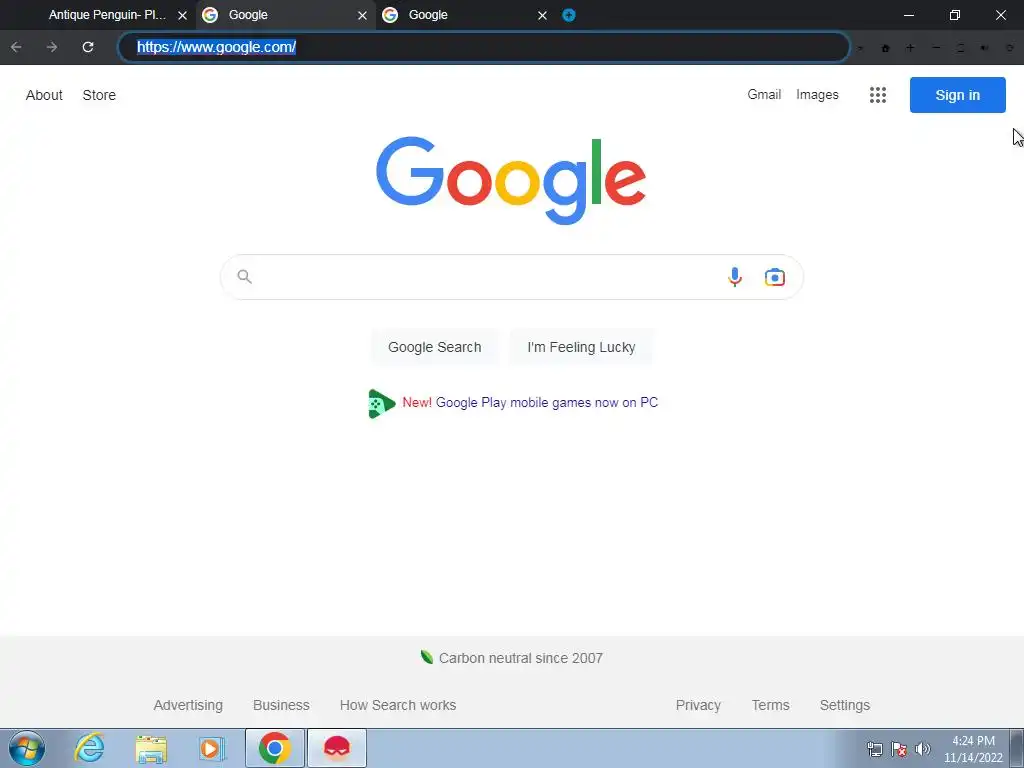Switch to the Antique Penguin tab
This screenshot has width=1024, height=768.
click(107, 15)
